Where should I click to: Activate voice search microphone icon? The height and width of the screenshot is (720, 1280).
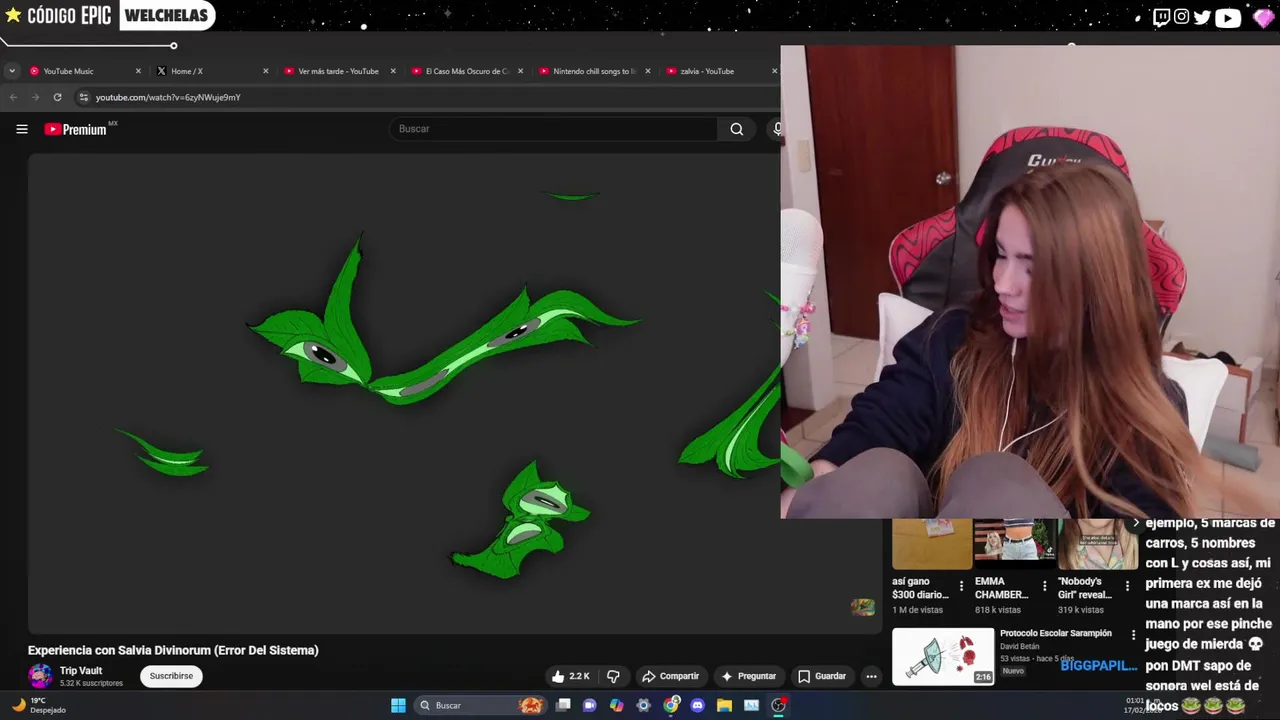(778, 129)
